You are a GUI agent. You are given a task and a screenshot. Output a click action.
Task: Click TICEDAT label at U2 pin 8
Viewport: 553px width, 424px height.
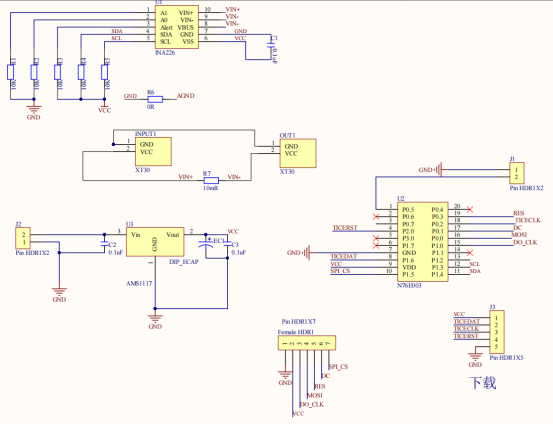[344, 256]
